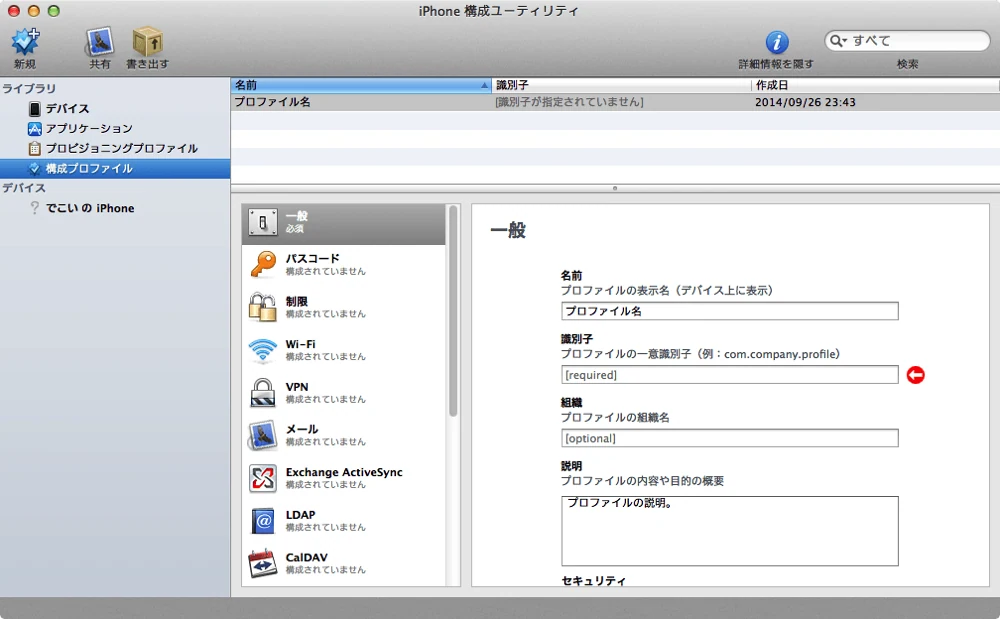1000x619 pixels.
Task: Open the VPN payload label
Action: [297, 386]
